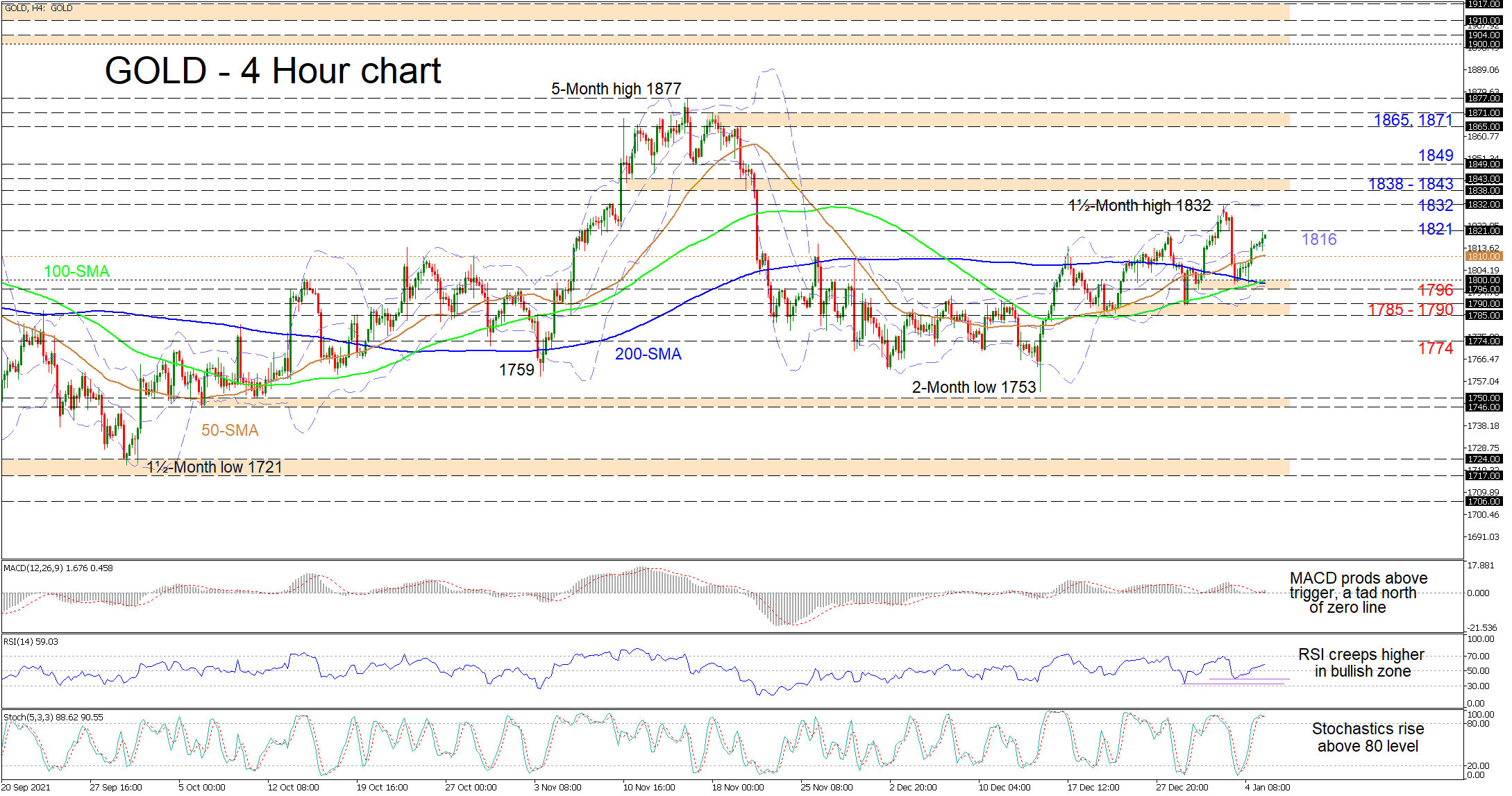Select the 50-SMA label
1512x796 pixels.
click(230, 430)
